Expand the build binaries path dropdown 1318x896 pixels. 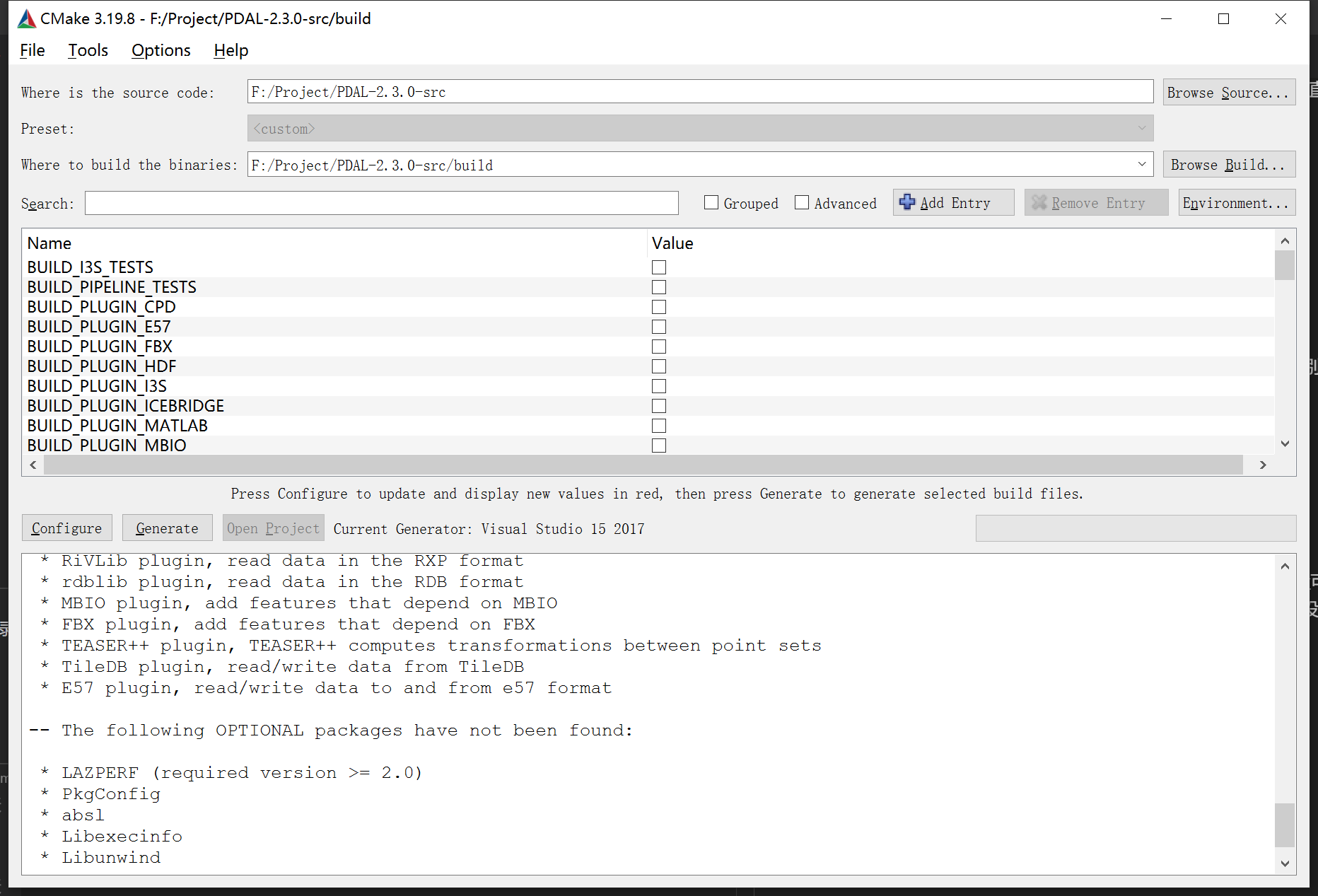coord(1142,165)
